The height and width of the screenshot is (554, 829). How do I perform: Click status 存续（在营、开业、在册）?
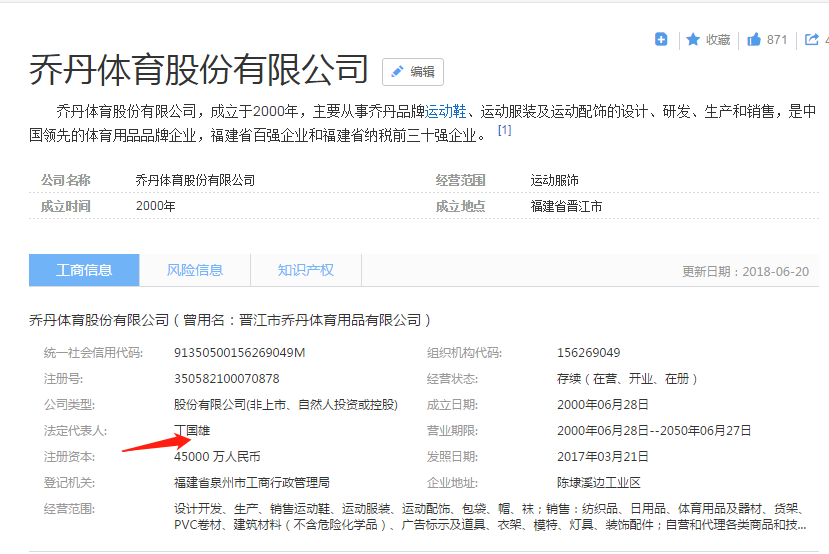tap(628, 379)
